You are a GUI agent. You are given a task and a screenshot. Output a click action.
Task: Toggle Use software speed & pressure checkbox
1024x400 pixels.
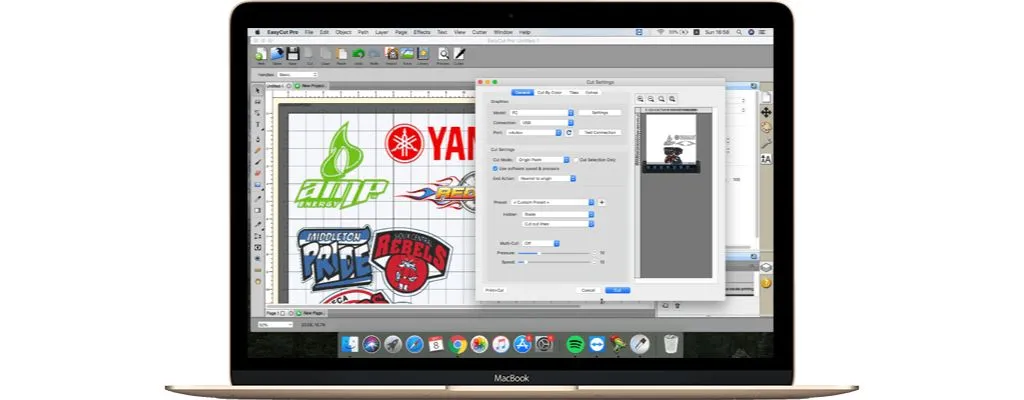coord(495,169)
